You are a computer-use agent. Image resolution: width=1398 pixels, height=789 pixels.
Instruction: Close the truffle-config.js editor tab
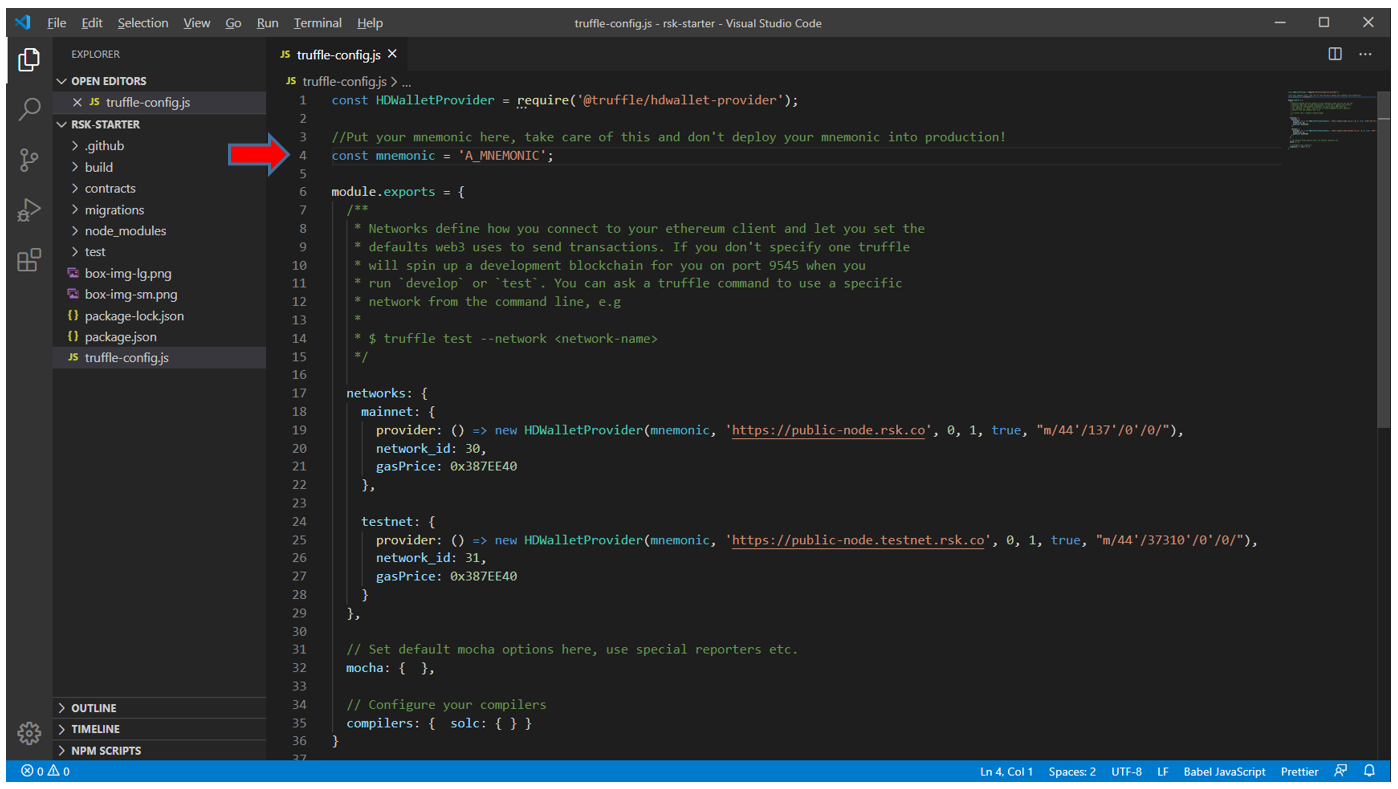coord(392,54)
